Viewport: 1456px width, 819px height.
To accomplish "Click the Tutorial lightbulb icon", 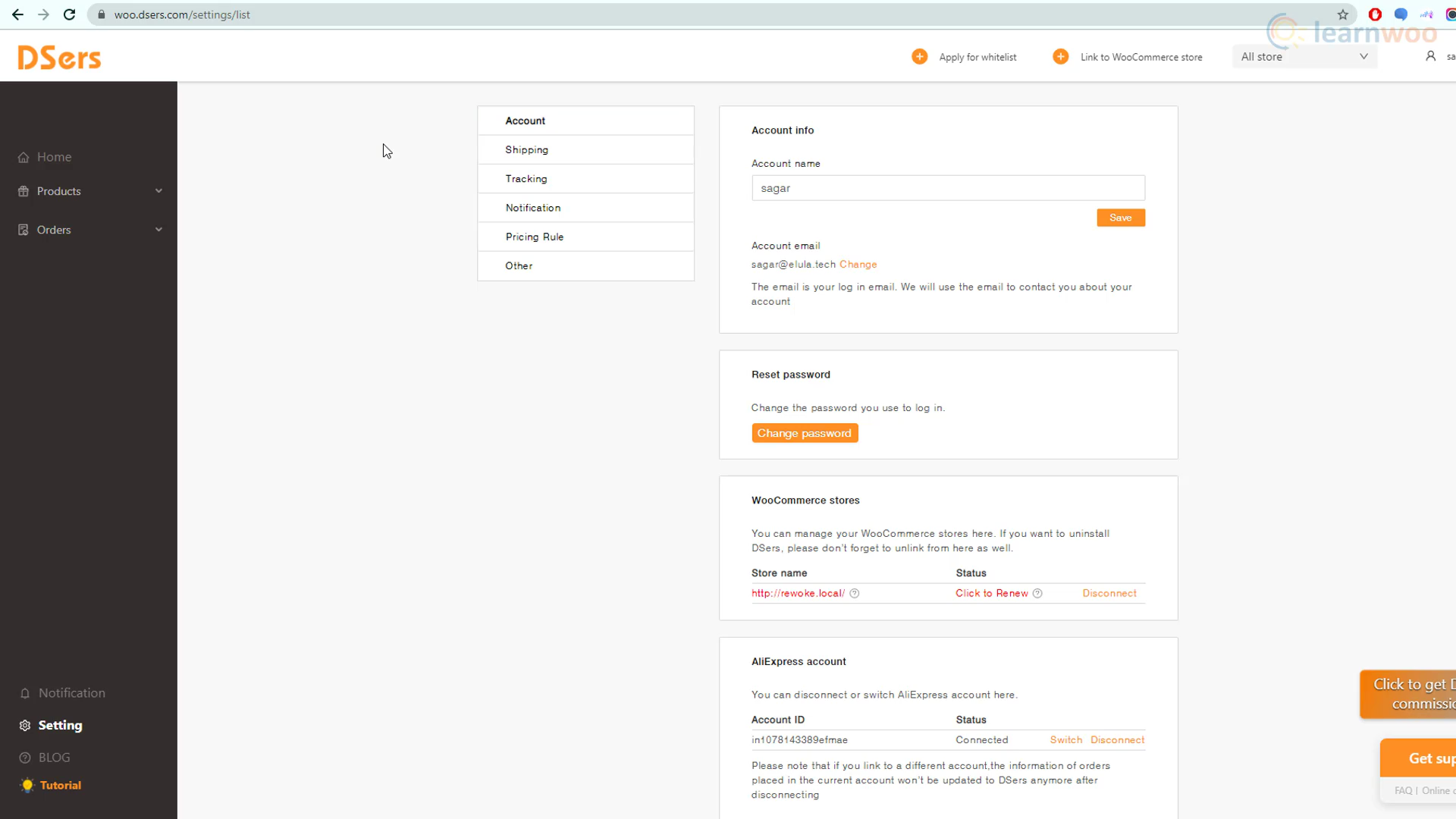I will click(27, 786).
